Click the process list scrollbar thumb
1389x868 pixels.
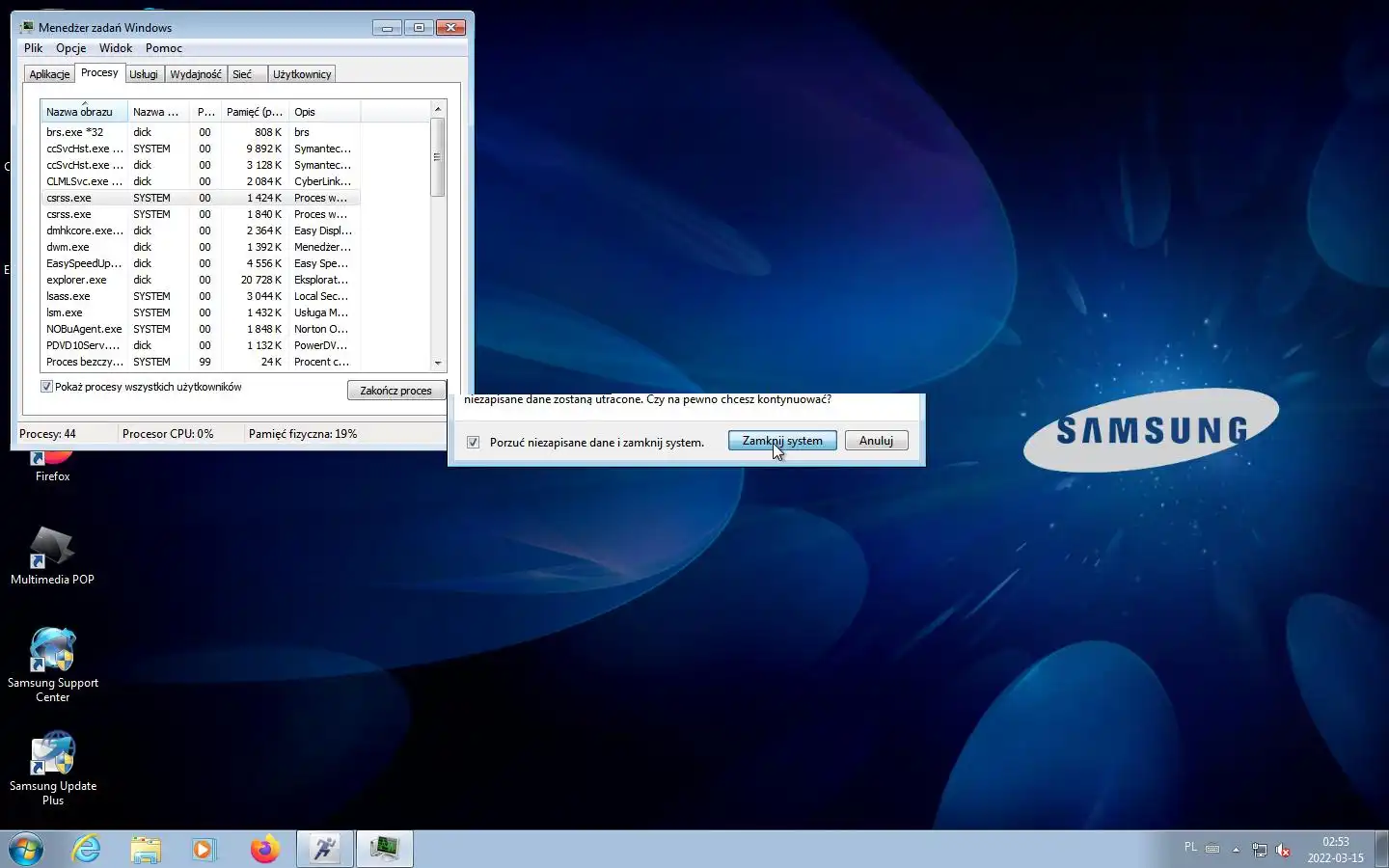(438, 157)
